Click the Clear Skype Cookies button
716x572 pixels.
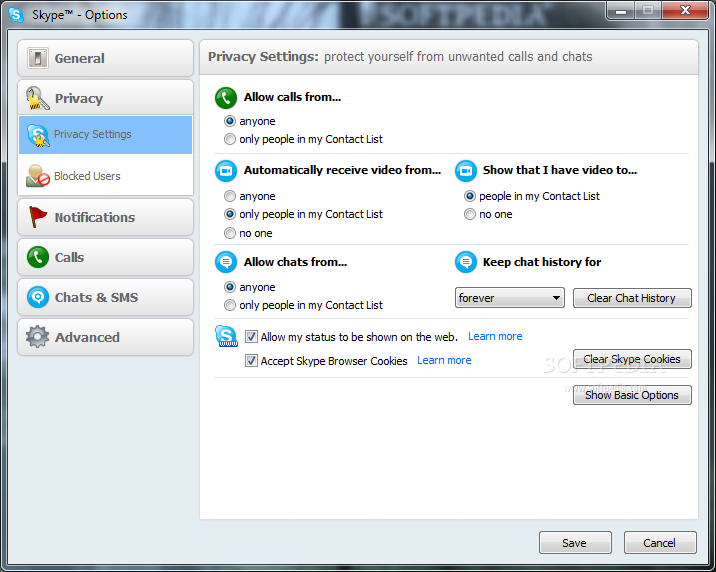click(x=632, y=359)
